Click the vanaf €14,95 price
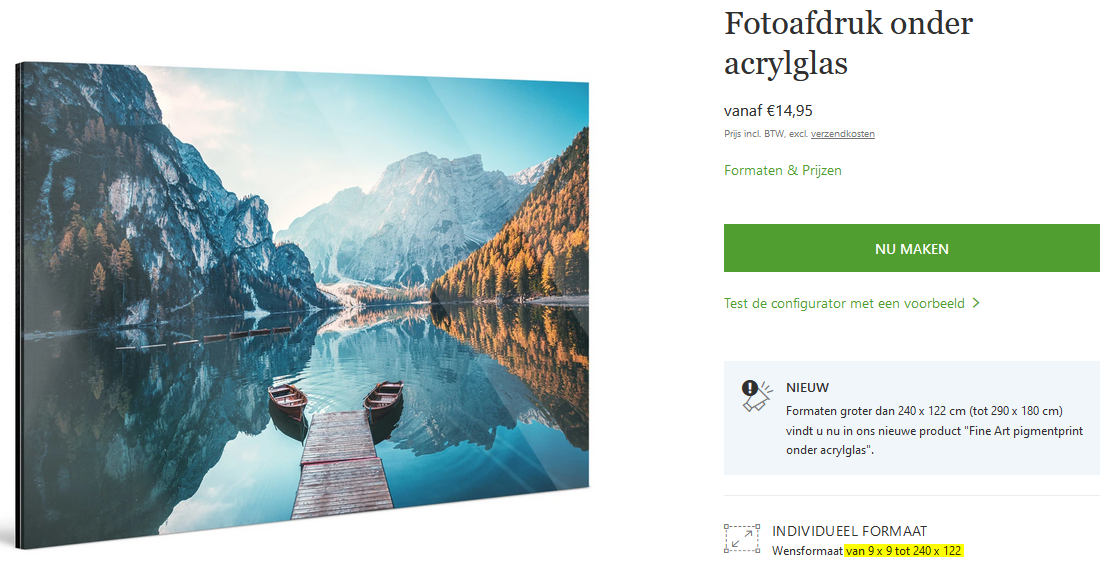Screen dimensions: 1114x565 tap(768, 111)
